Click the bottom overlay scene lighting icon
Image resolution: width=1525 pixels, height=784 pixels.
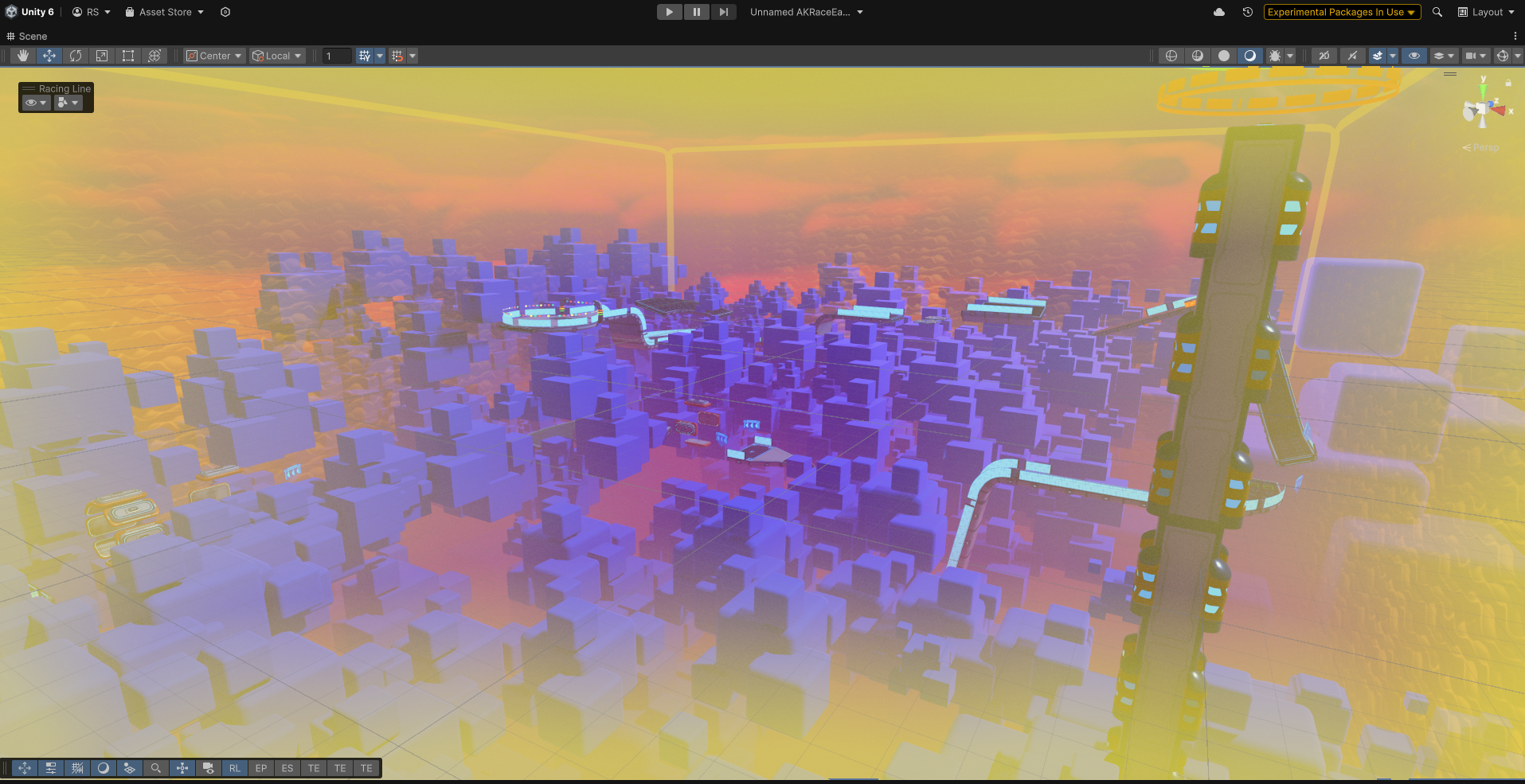pos(130,768)
